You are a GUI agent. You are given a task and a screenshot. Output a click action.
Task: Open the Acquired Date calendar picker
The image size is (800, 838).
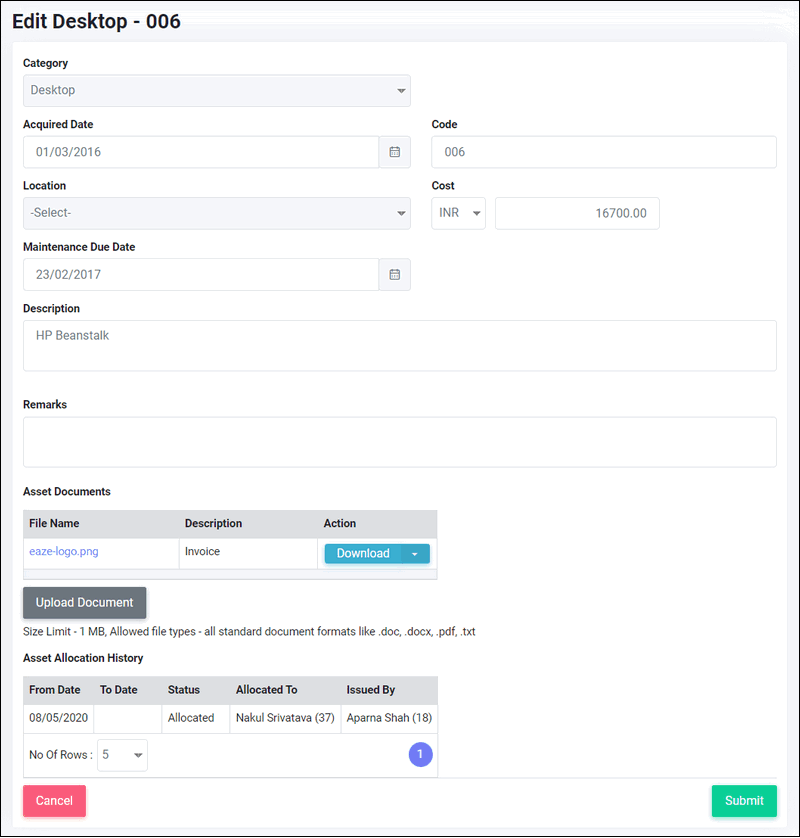tap(394, 152)
